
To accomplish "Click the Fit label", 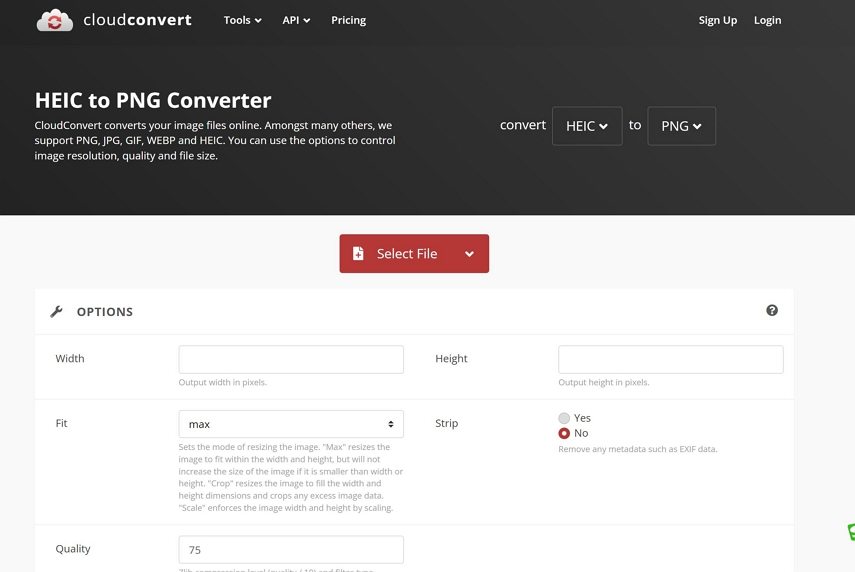I will coord(61,423).
